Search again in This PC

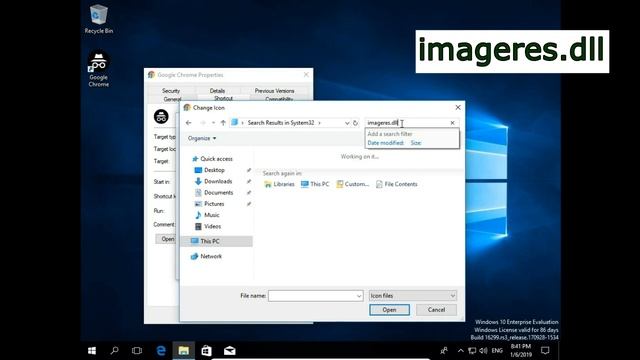(315, 184)
